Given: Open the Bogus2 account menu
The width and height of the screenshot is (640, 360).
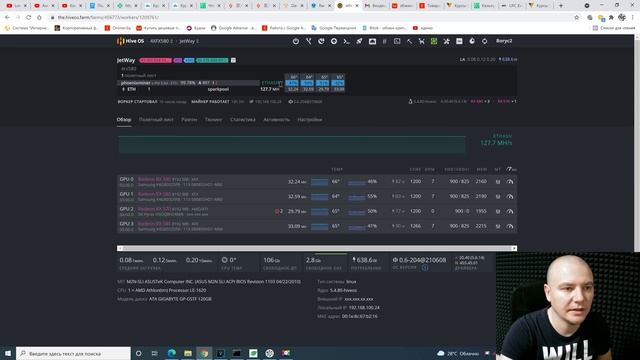Looking at the screenshot, I should (x=504, y=41).
